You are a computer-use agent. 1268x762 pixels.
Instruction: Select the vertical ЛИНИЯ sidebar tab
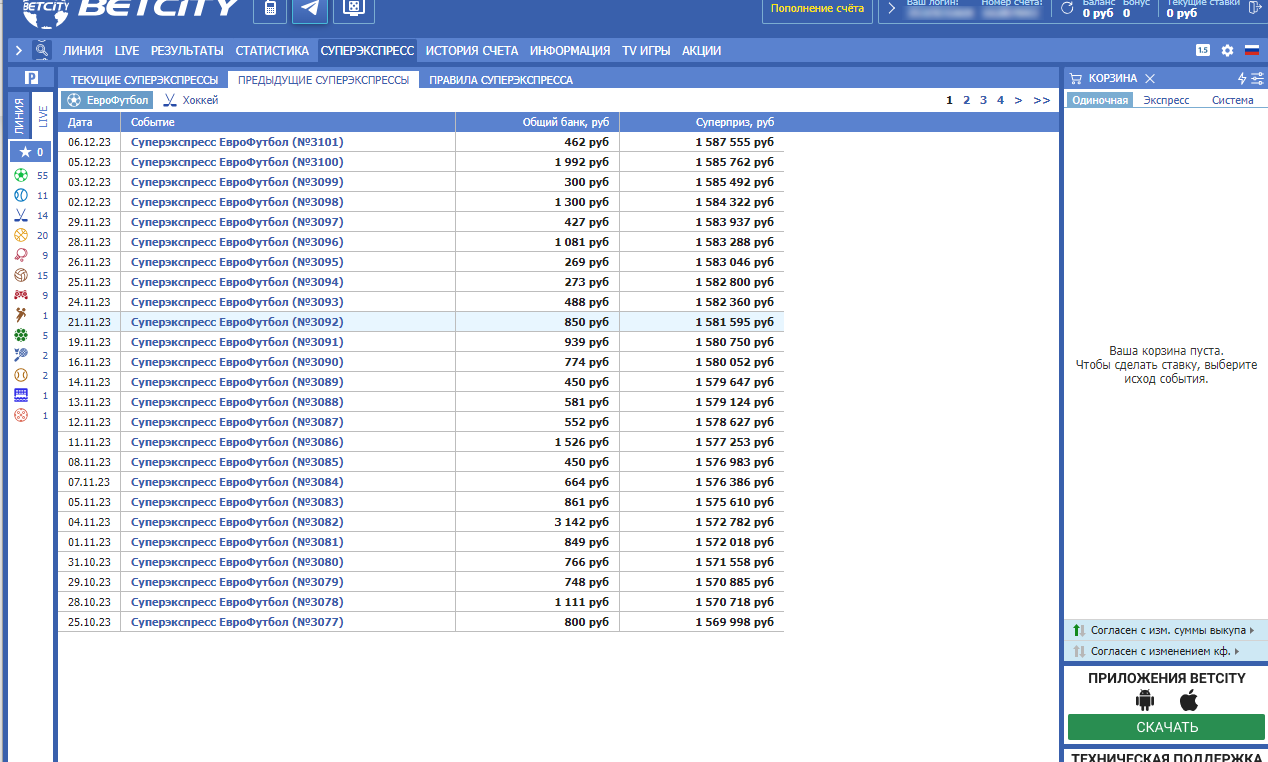(x=20, y=116)
